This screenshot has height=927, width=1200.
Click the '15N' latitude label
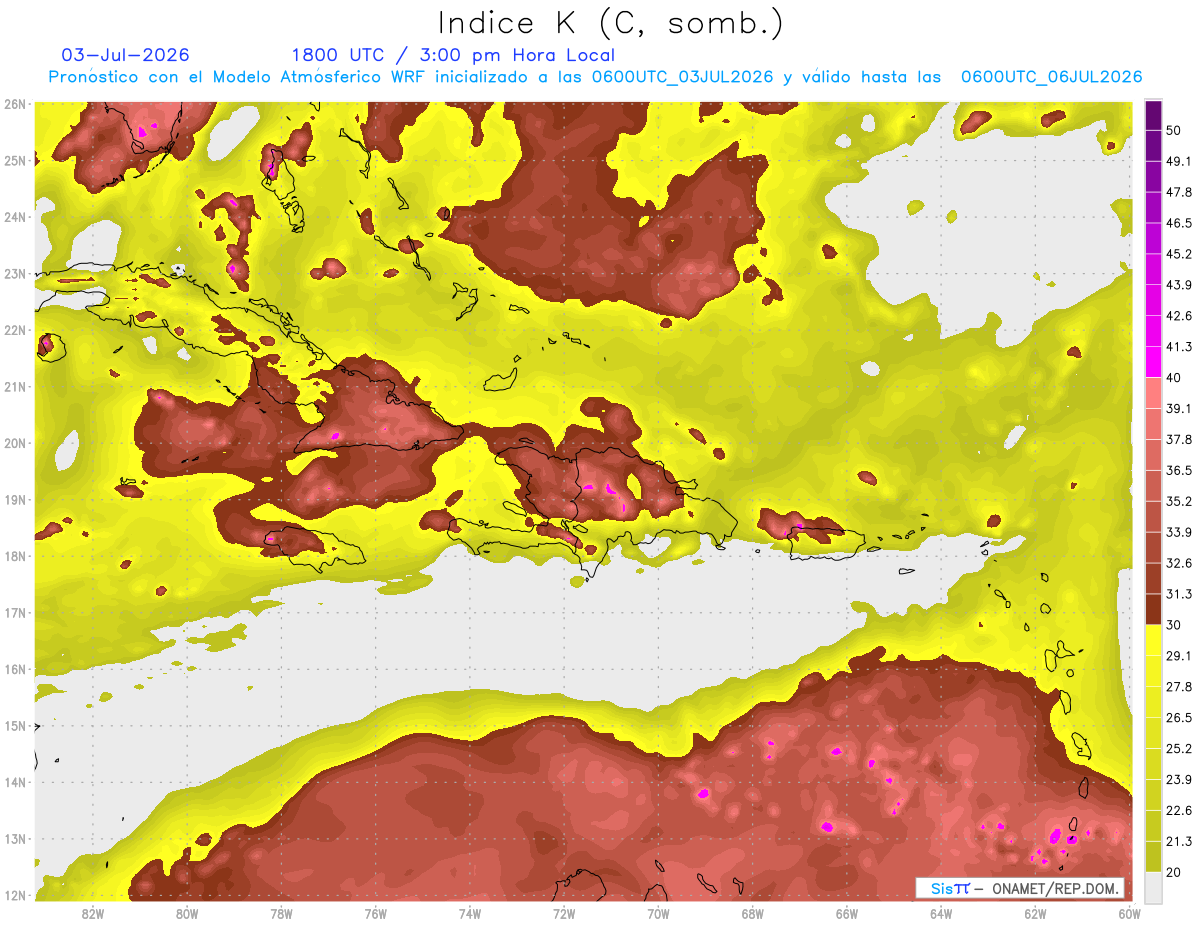[15, 725]
